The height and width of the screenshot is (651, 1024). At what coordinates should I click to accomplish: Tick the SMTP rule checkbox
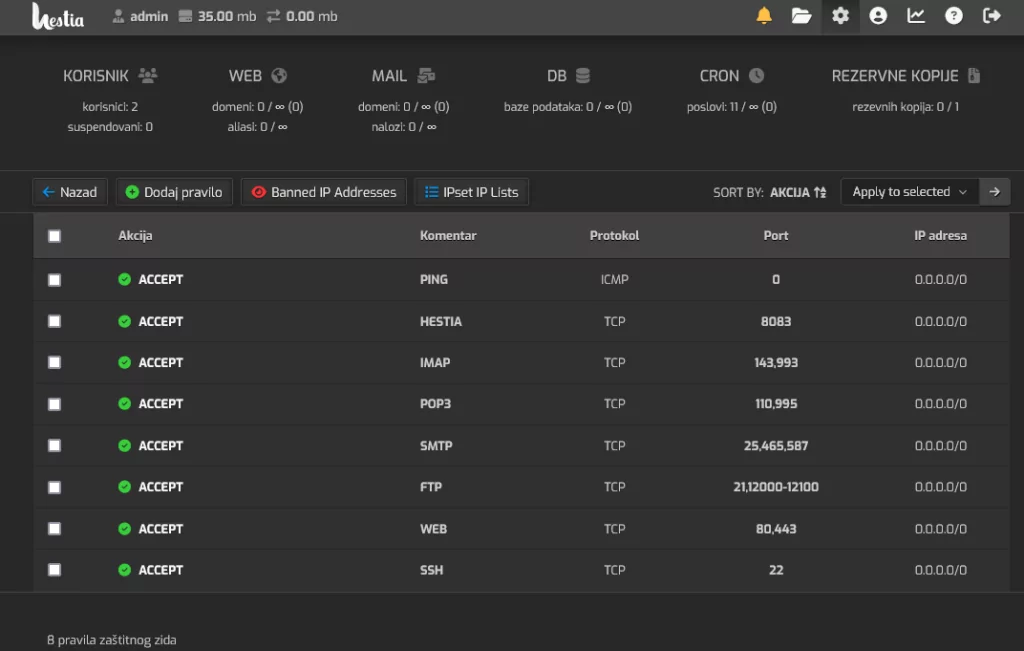(x=54, y=445)
